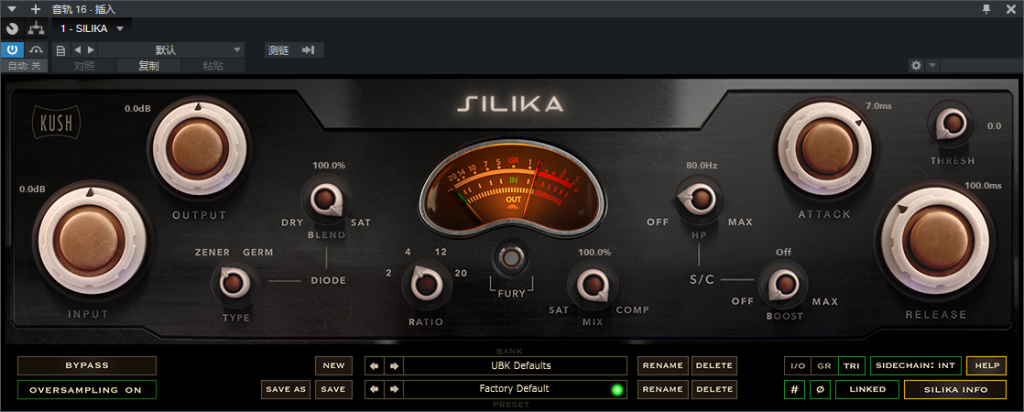Image resolution: width=1024 pixels, height=412 pixels.
Task: Click the HELP button
Action: [x=987, y=366]
